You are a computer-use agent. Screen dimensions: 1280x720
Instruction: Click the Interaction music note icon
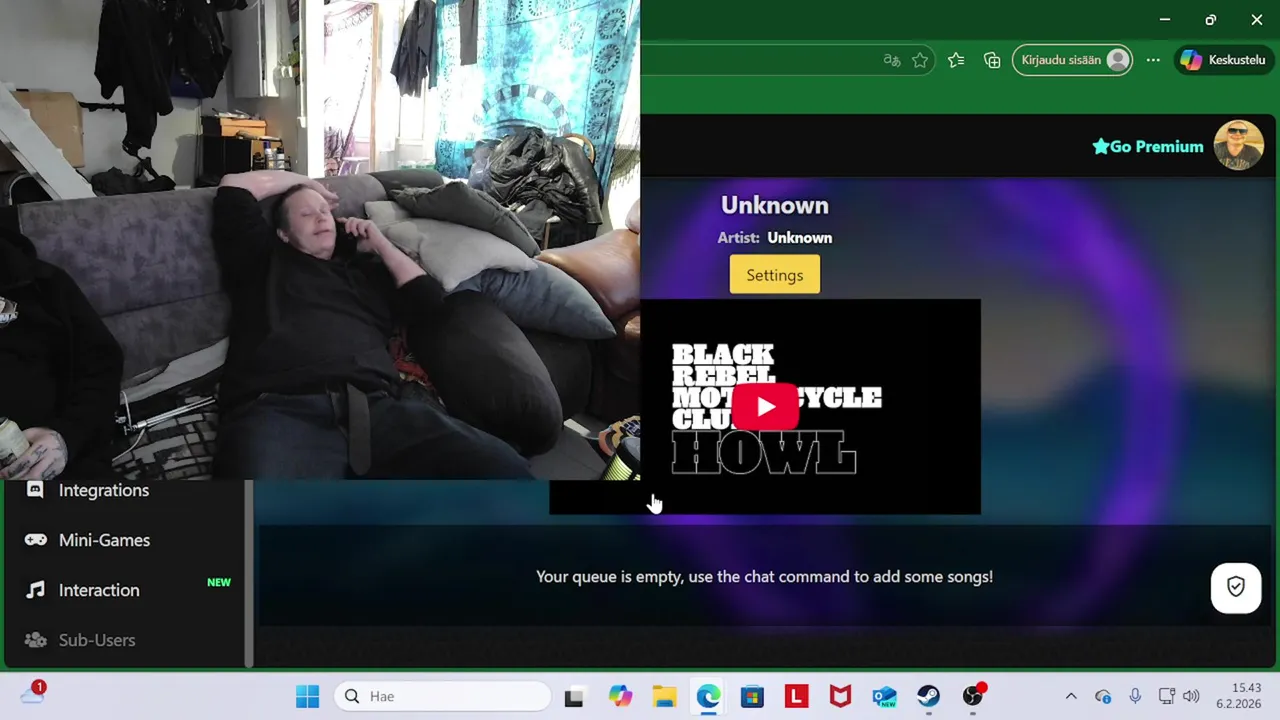click(x=35, y=590)
